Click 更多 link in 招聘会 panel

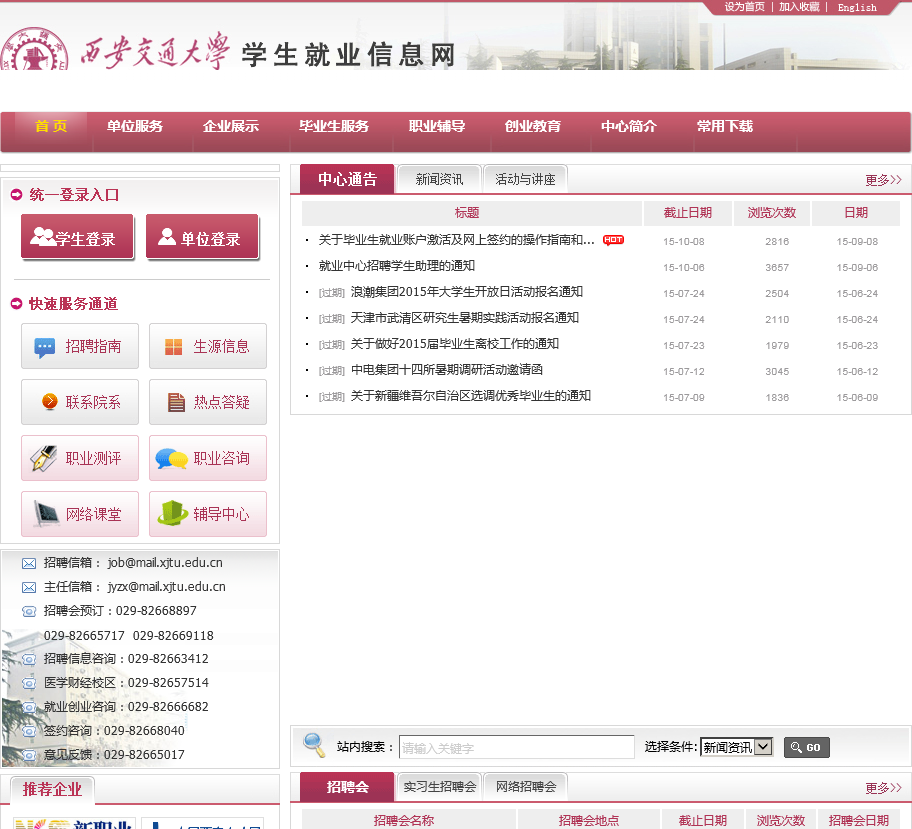point(883,788)
